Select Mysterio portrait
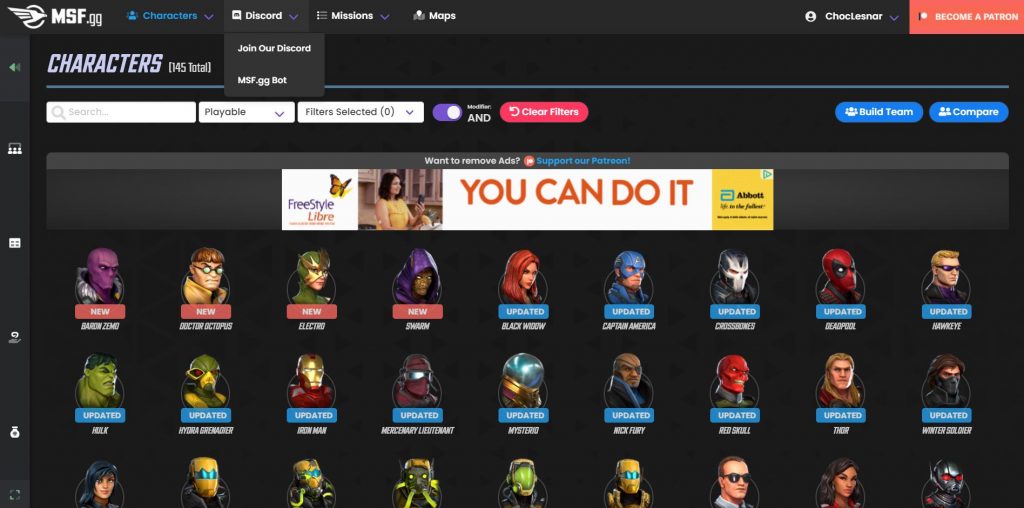 click(523, 380)
